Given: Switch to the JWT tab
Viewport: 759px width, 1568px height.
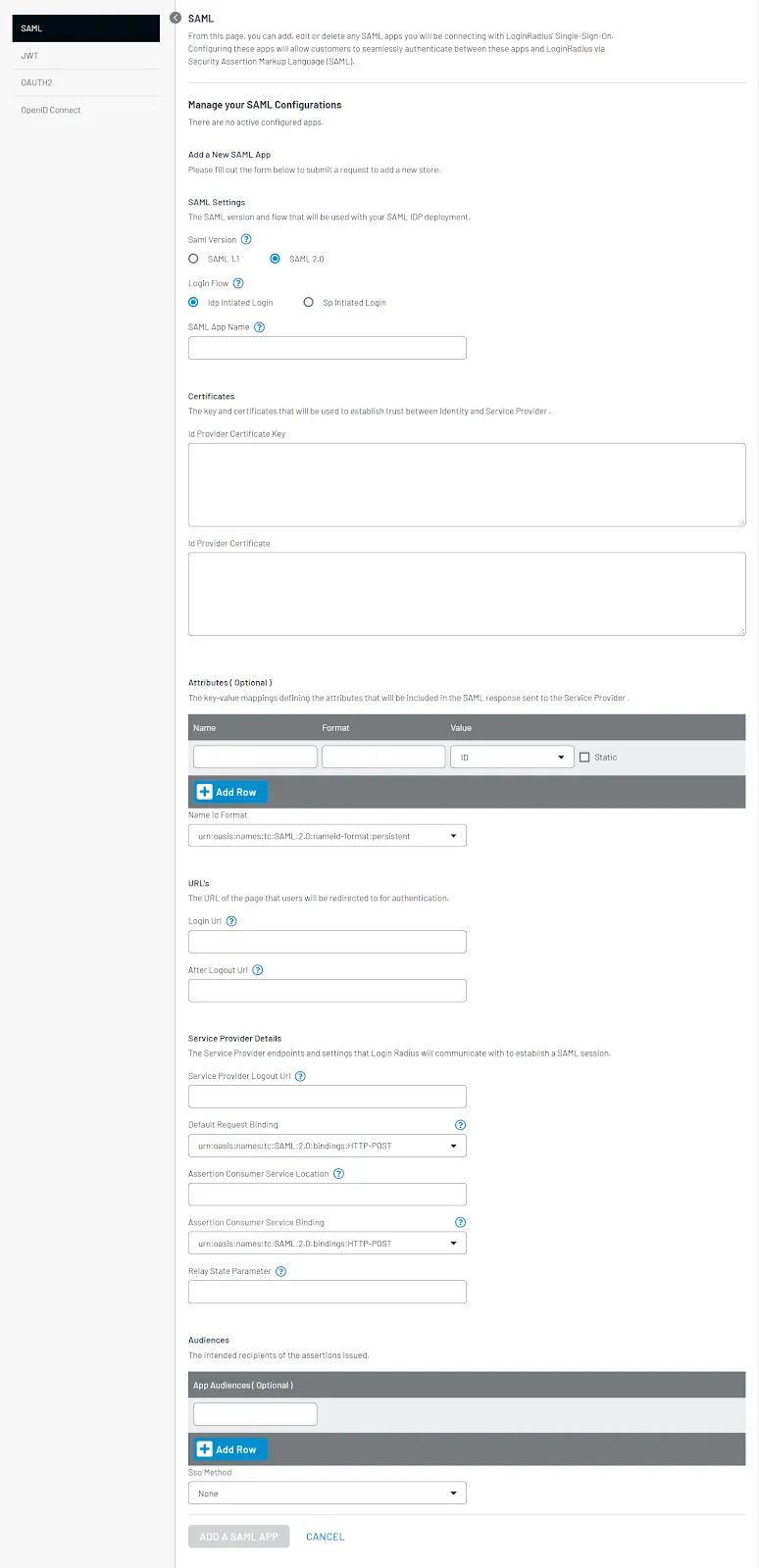Looking at the screenshot, I should pos(30,56).
